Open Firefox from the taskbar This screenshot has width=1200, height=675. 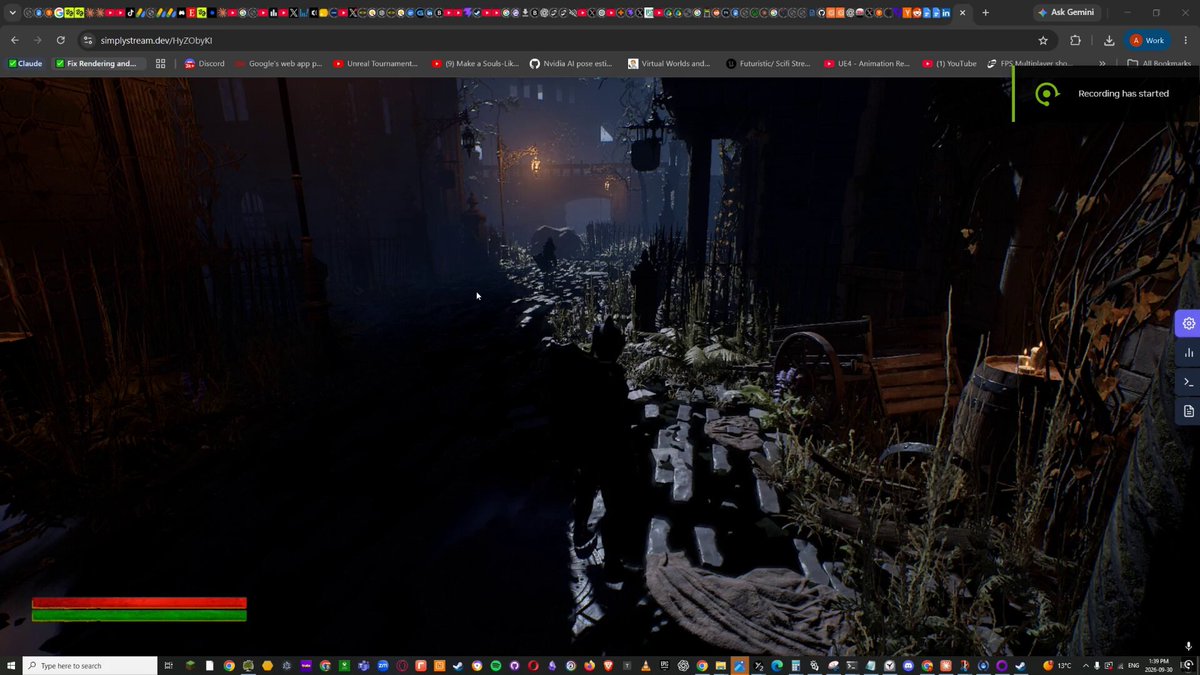coord(589,665)
